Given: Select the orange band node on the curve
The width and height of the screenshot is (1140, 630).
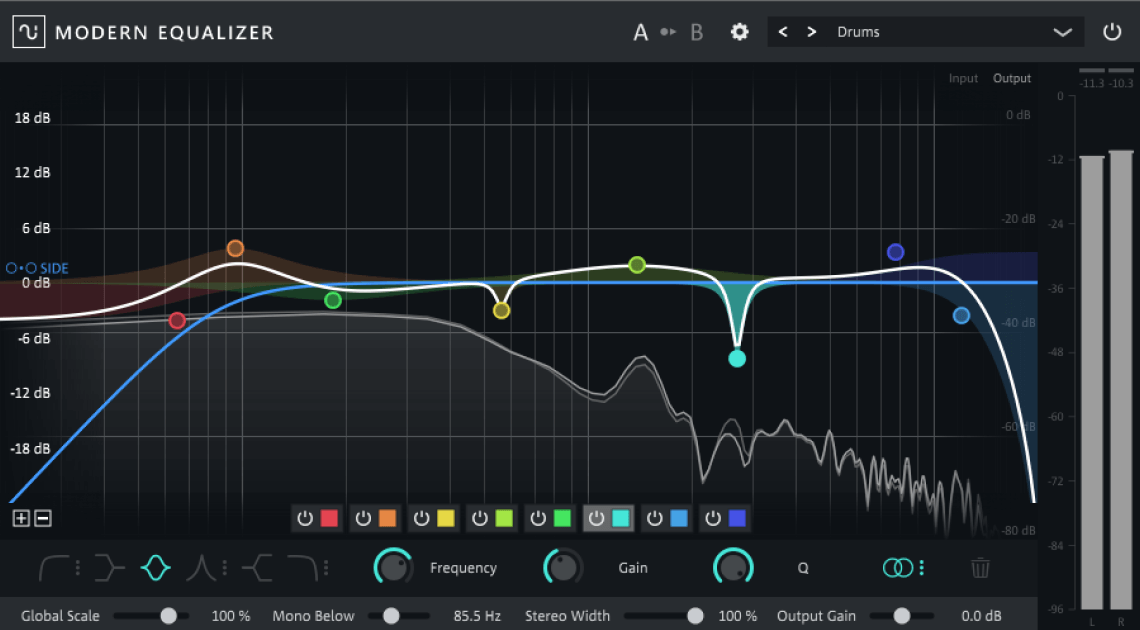Looking at the screenshot, I should (x=235, y=249).
